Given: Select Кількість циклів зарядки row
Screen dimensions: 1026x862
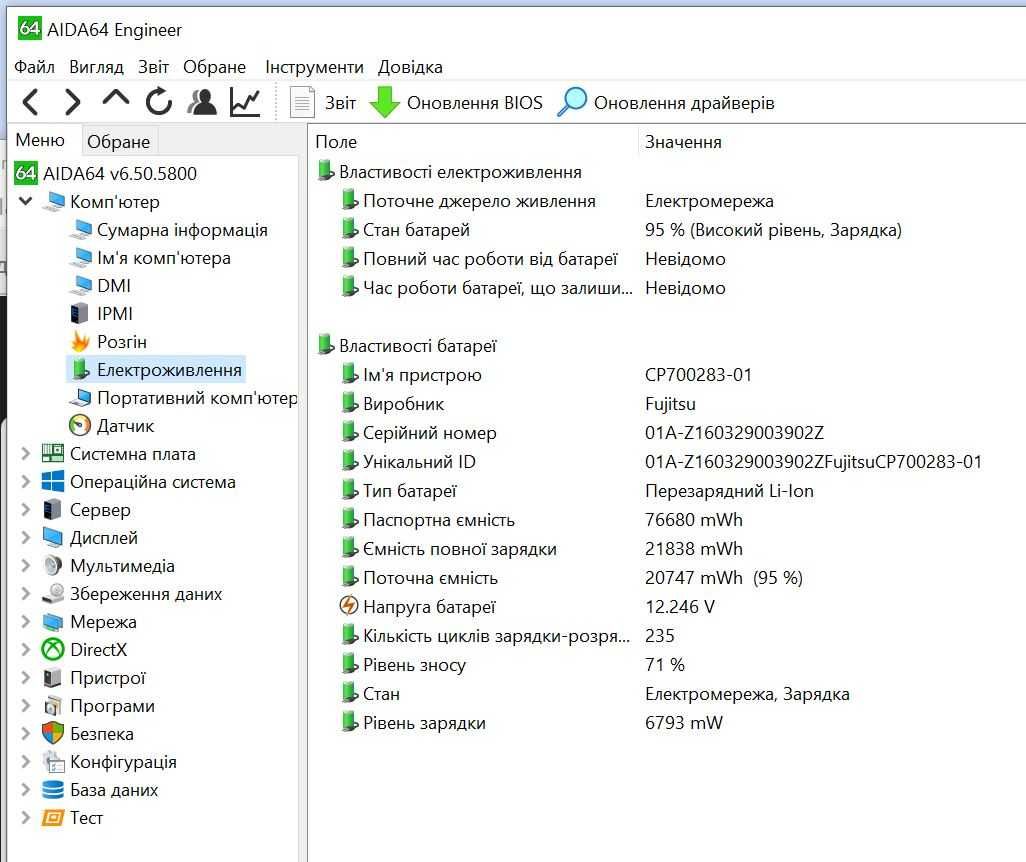Looking at the screenshot, I should [496, 636].
